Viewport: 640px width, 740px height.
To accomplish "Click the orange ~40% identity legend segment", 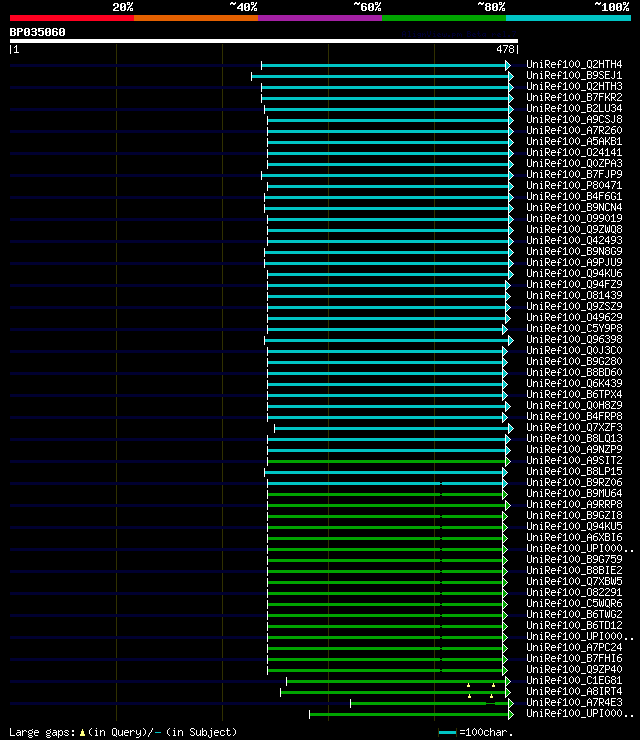I will pyautogui.click(x=196, y=18).
